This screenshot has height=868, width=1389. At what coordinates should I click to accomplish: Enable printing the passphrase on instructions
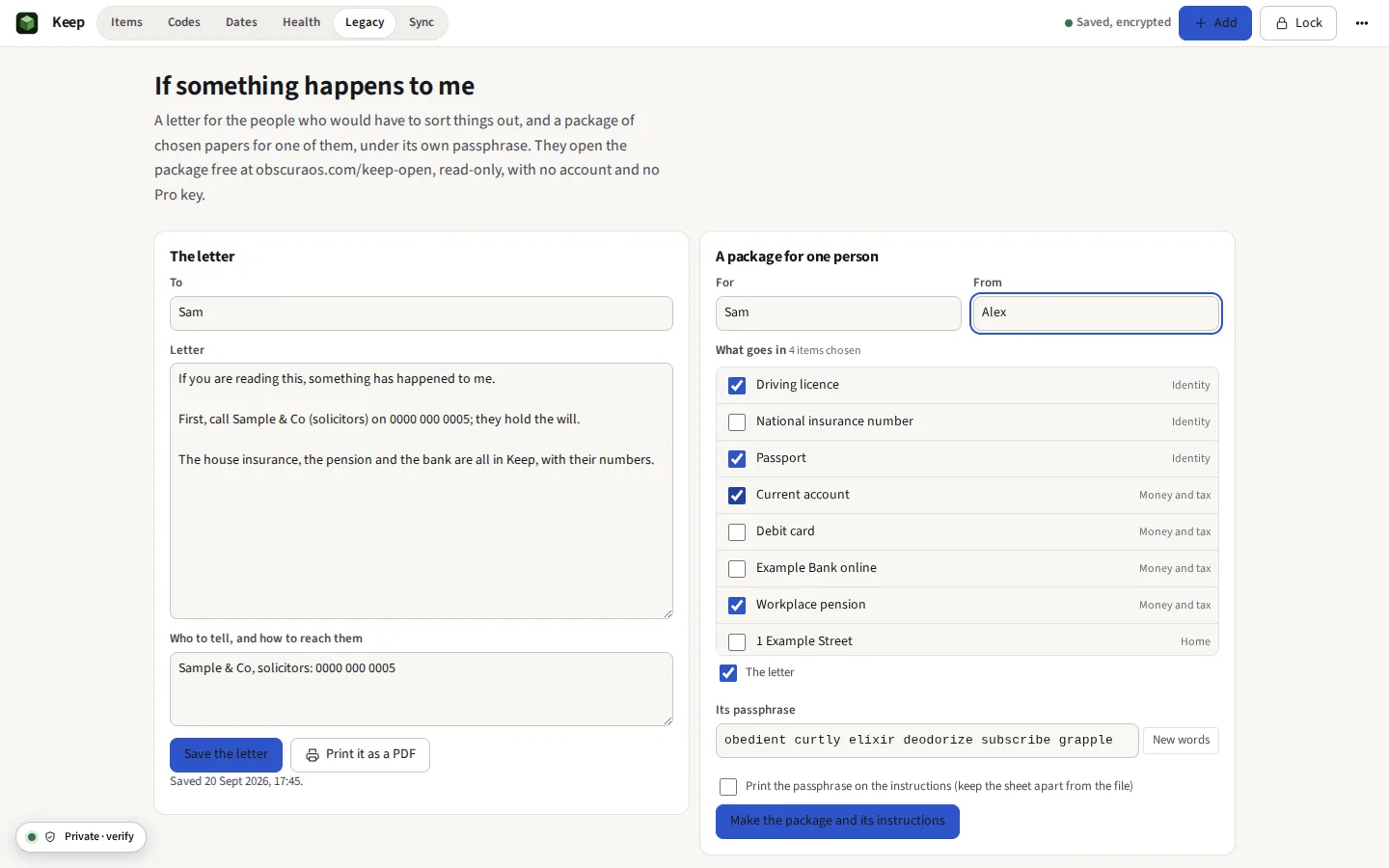click(x=728, y=787)
